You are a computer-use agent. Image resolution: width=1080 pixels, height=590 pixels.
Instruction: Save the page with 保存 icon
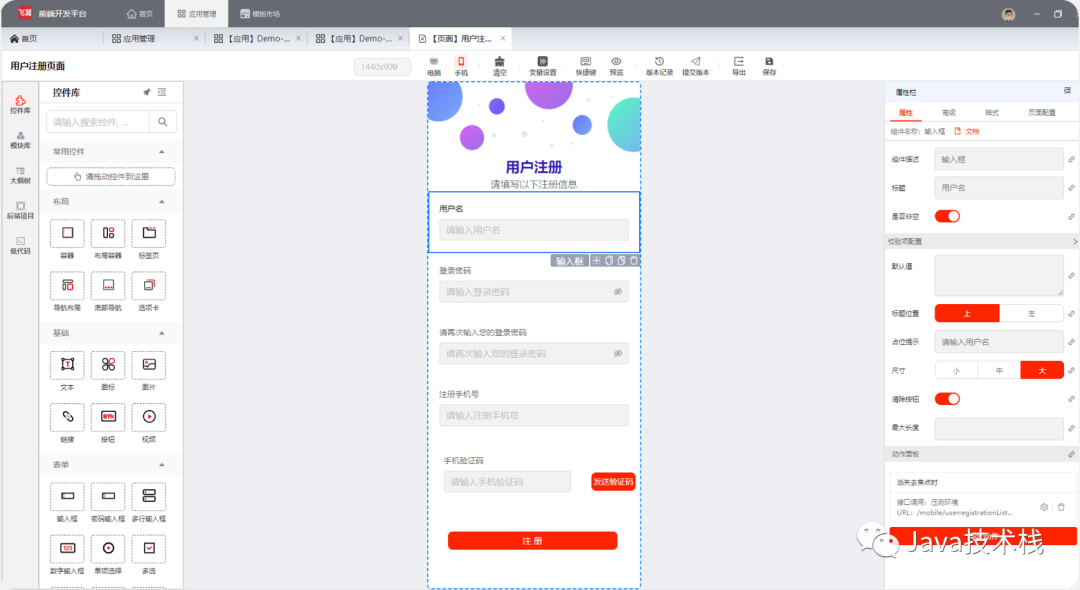click(x=768, y=66)
